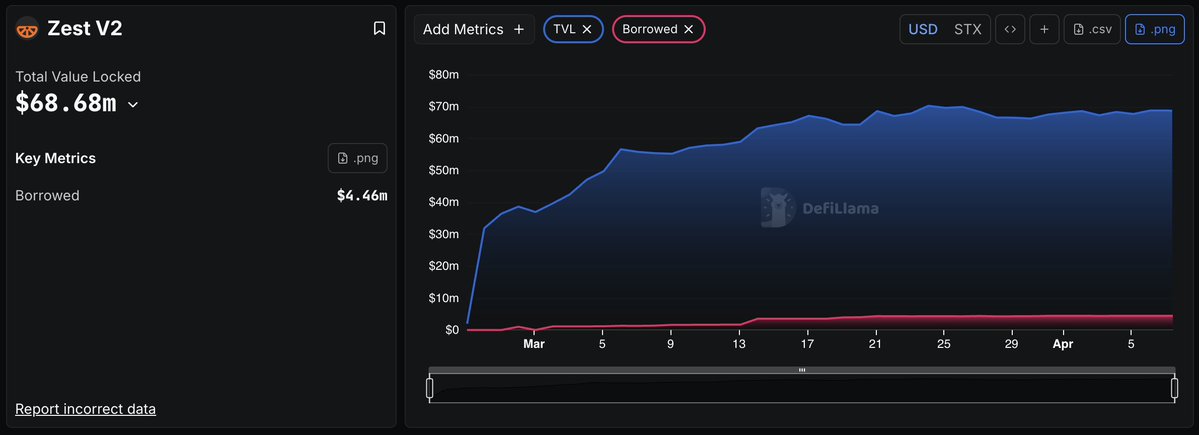Screen dimensions: 1199x435
Task: Click the center grip of range slider
Action: [x=802, y=370]
